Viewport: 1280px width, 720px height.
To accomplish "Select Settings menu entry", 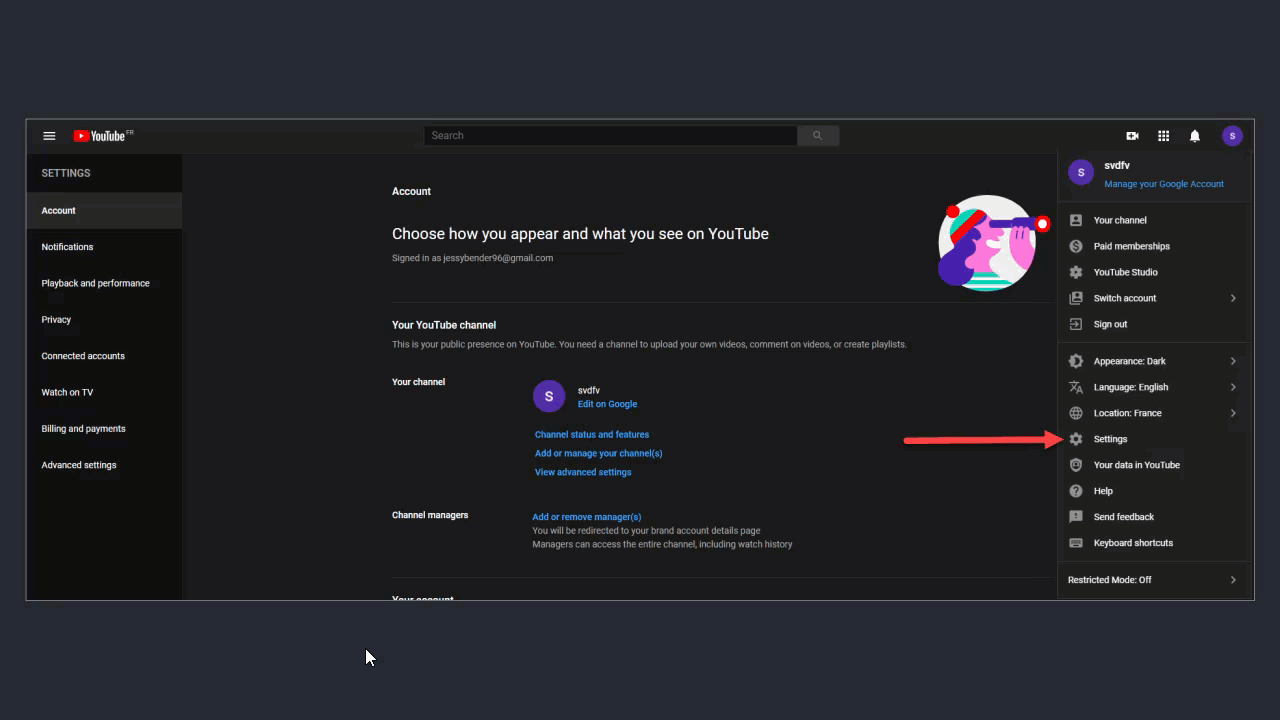I will (1155, 439).
